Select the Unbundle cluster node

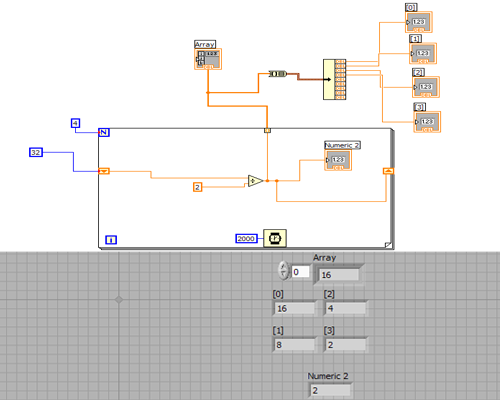[x=334, y=79]
